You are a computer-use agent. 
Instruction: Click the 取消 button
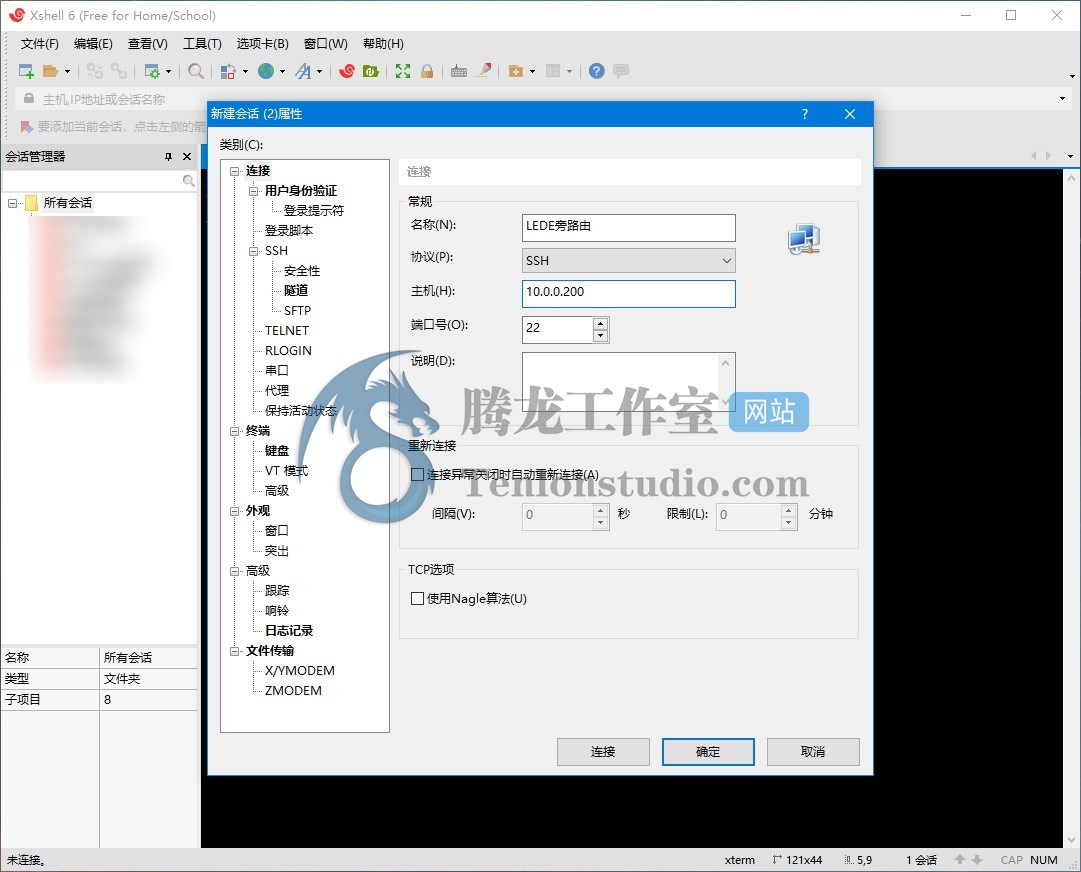pyautogui.click(x=813, y=751)
